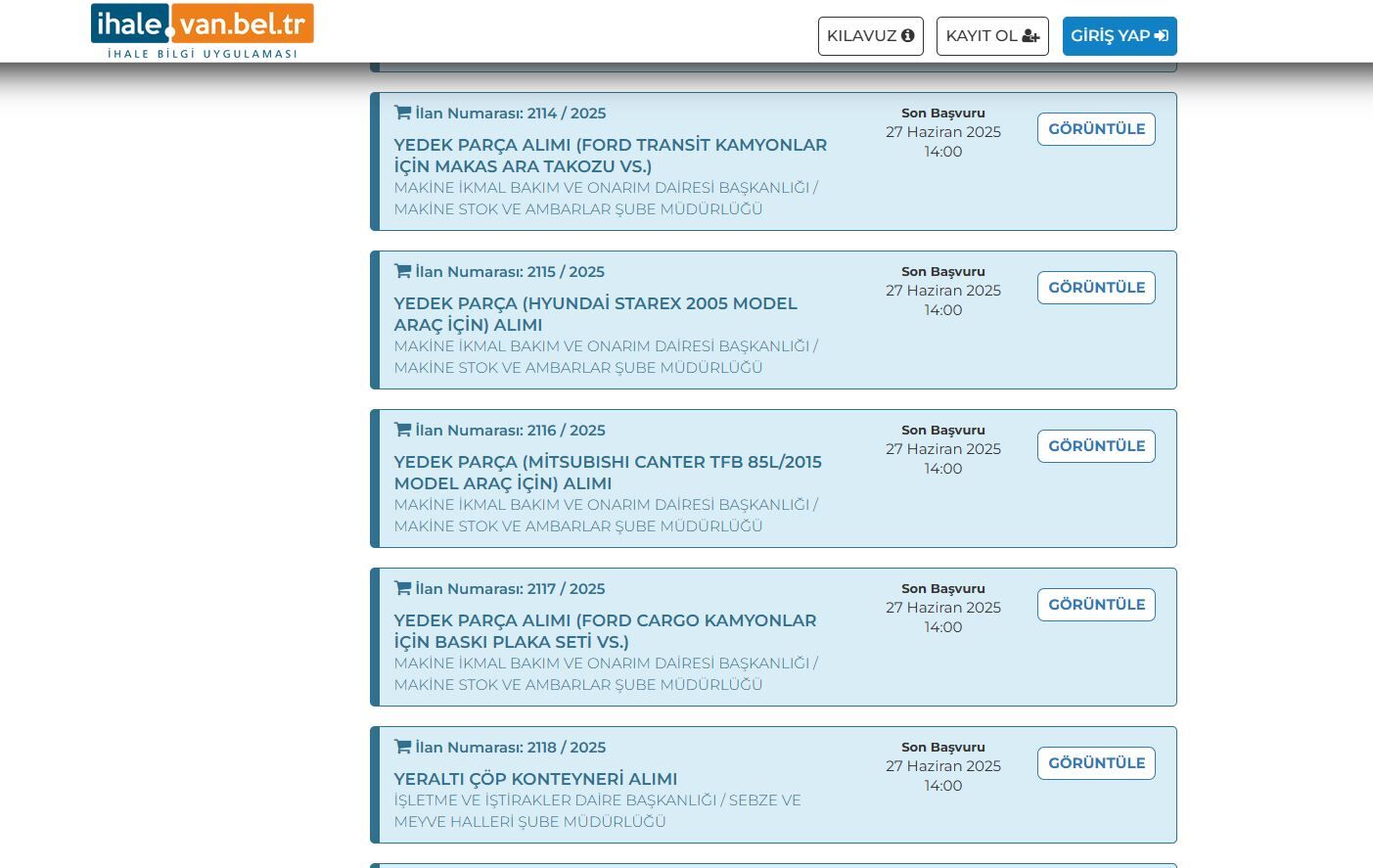1373x868 pixels.
Task: Click Son Başvuru date of listing 2118
Action: coord(943,776)
